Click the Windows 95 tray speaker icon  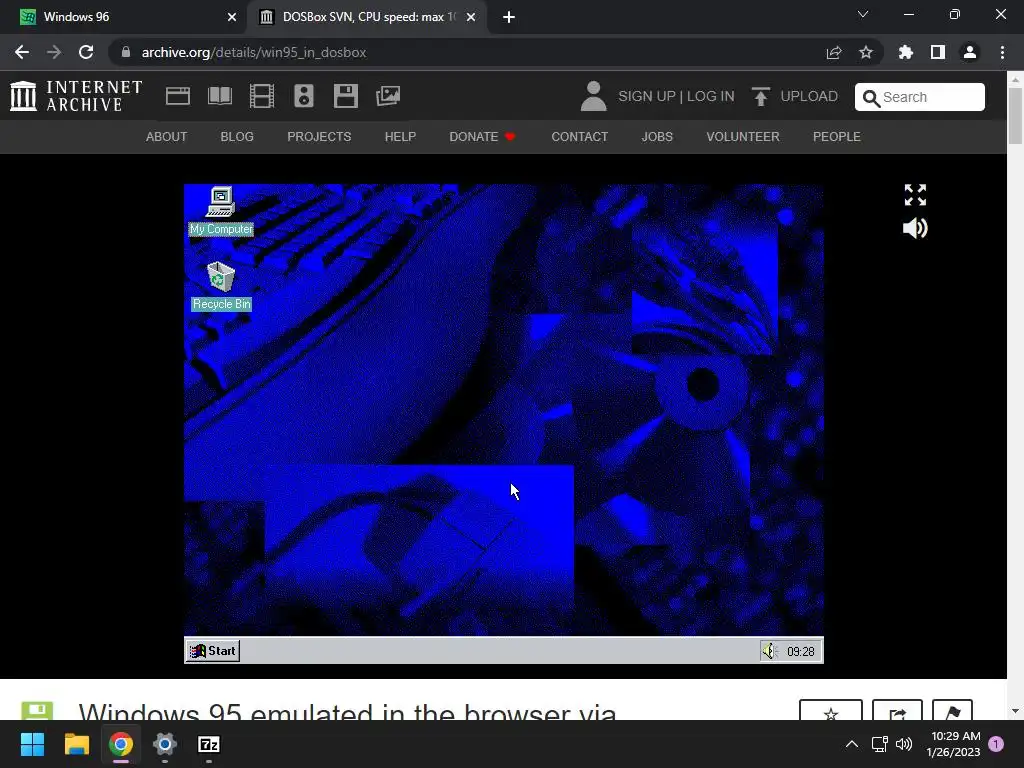tap(769, 651)
